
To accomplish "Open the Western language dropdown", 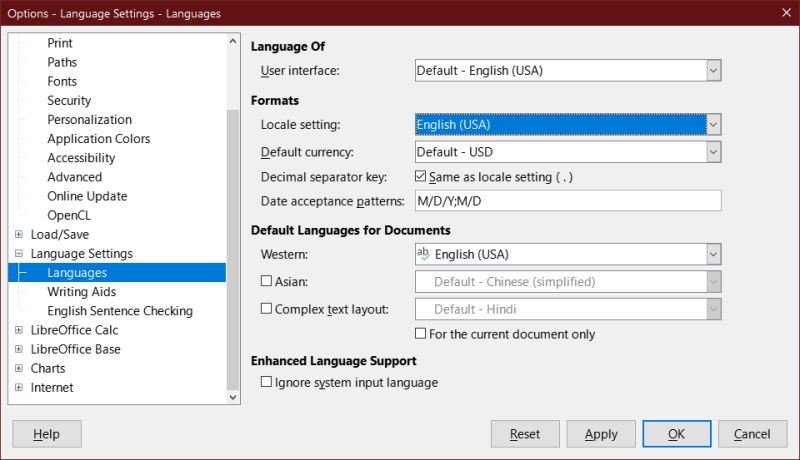I will [x=713, y=254].
